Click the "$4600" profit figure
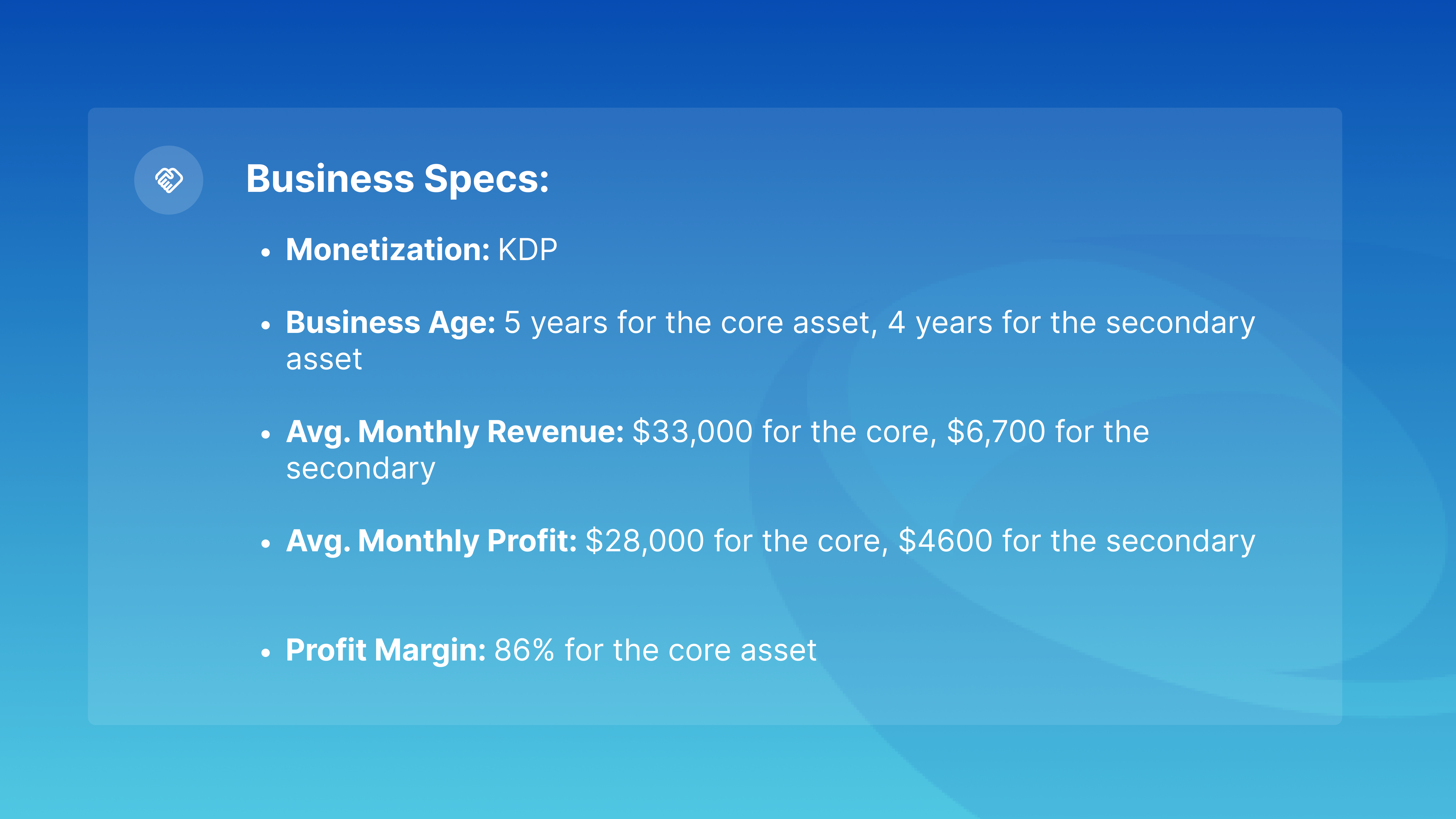The height and width of the screenshot is (819, 1456). tap(945, 541)
